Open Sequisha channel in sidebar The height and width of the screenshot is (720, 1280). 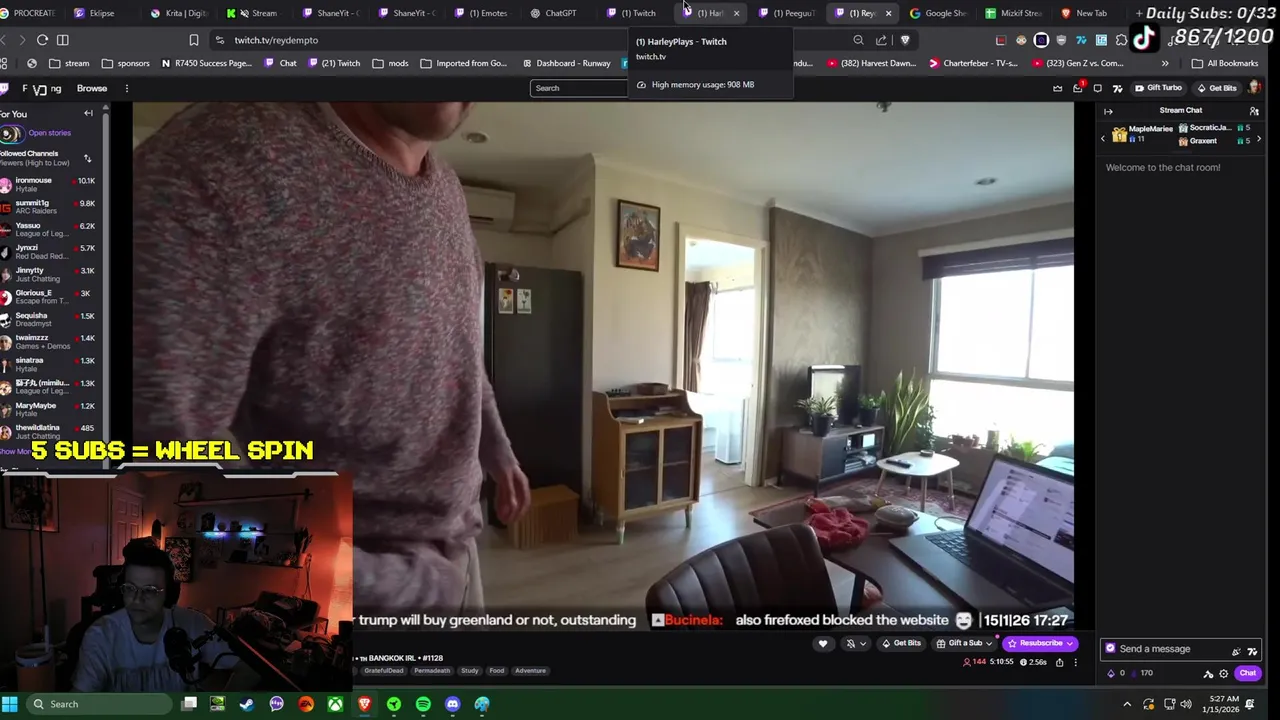pos(48,319)
